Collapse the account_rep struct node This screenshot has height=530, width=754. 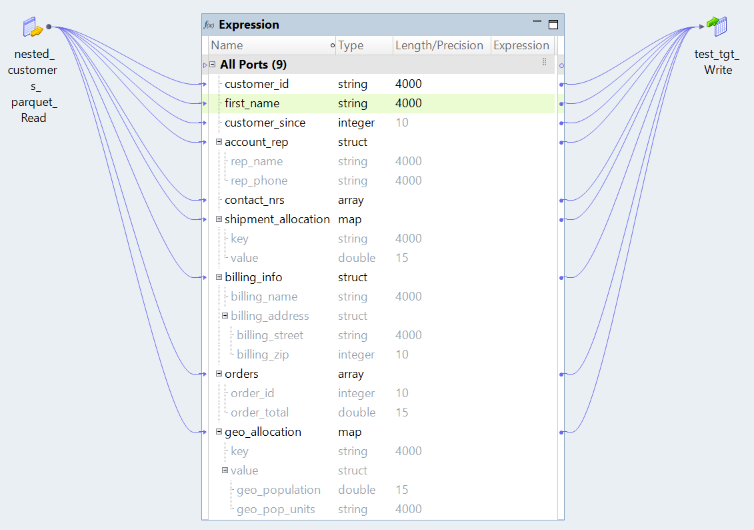(219, 142)
